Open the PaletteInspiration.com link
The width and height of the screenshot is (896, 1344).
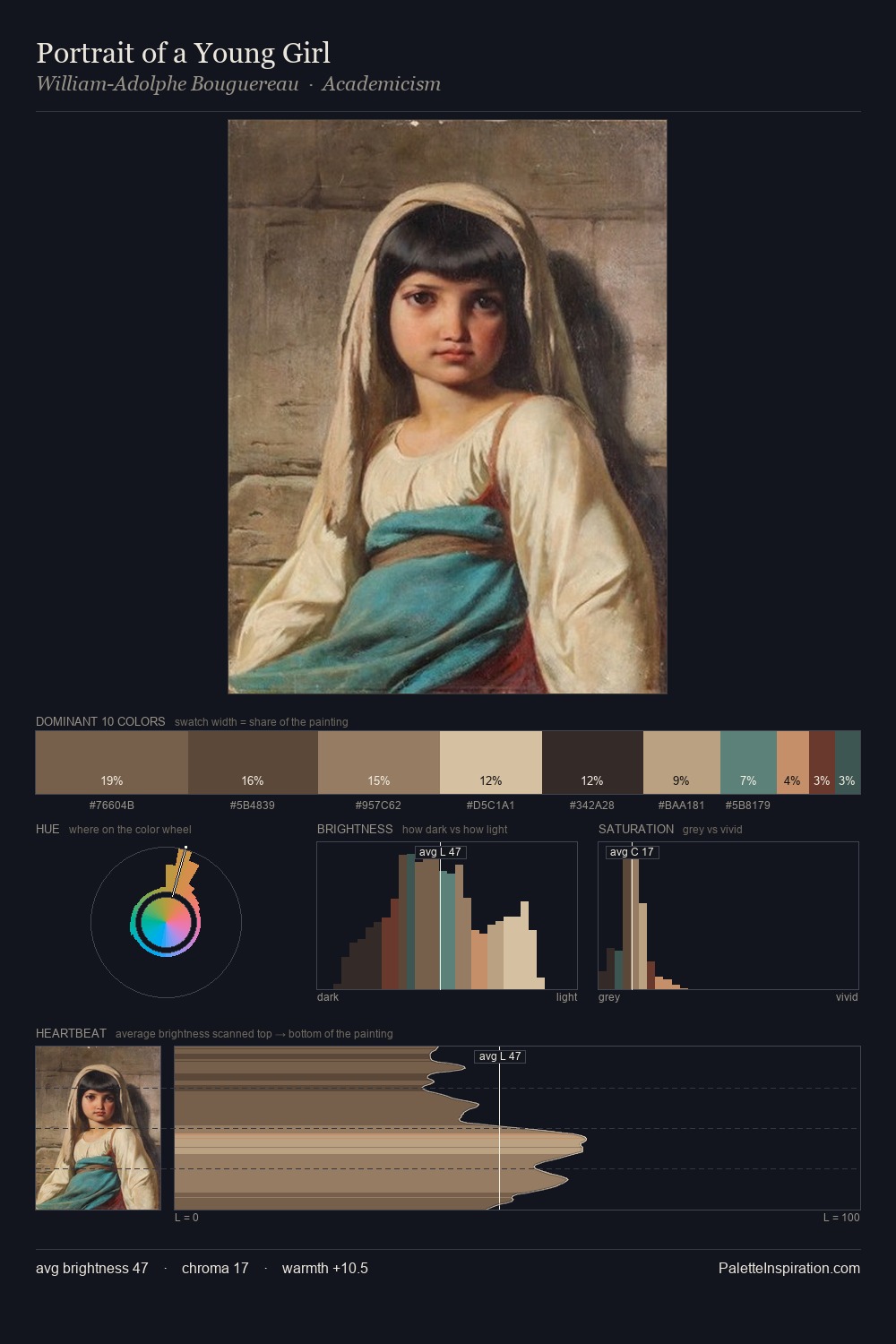(x=789, y=1268)
